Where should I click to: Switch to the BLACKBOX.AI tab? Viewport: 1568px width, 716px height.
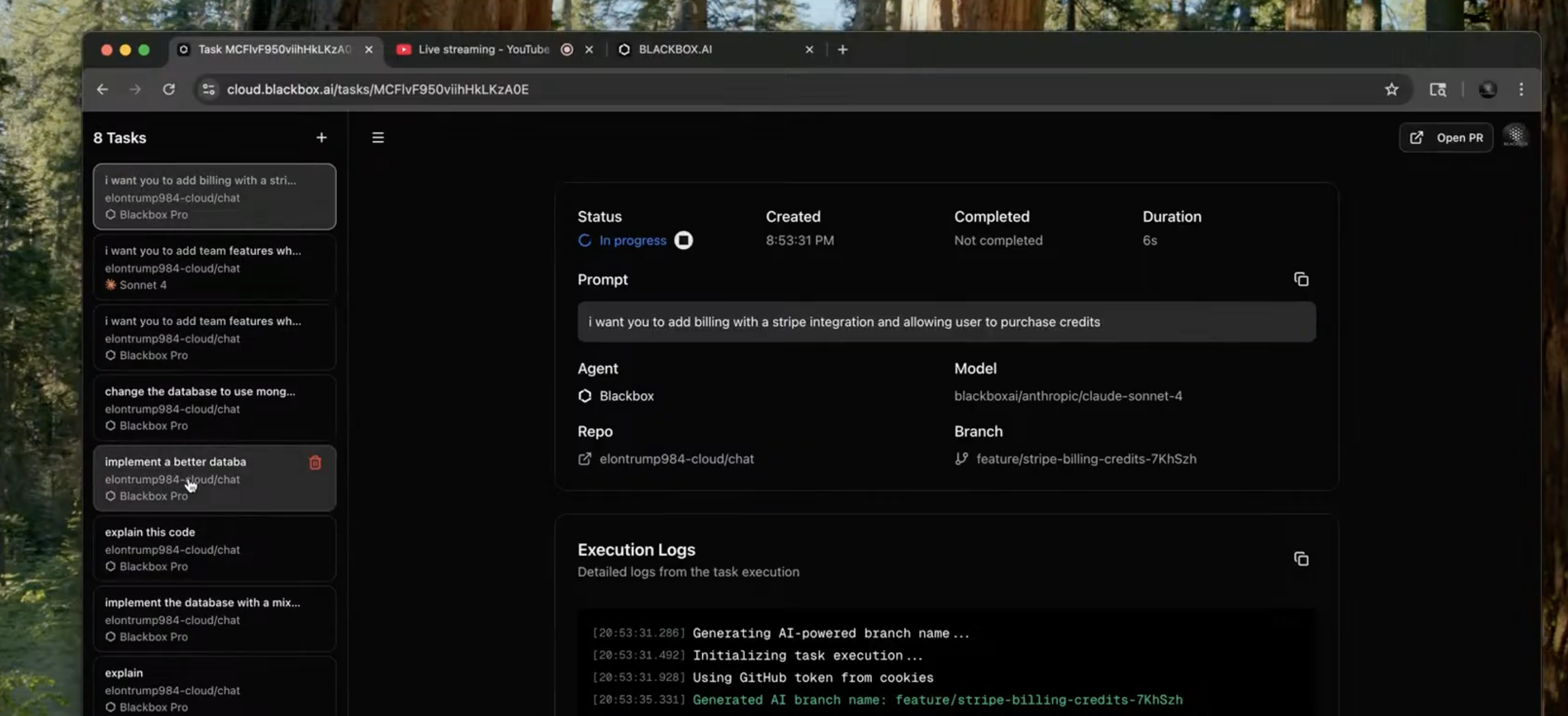(675, 50)
